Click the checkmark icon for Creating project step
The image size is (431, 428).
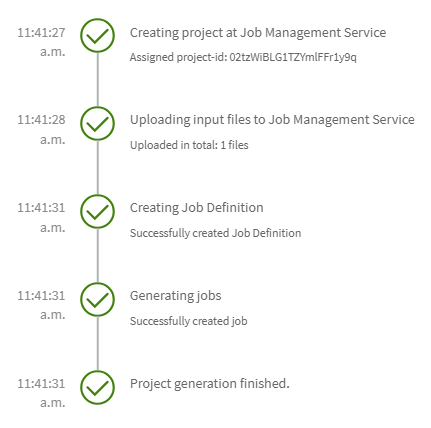pos(97,35)
